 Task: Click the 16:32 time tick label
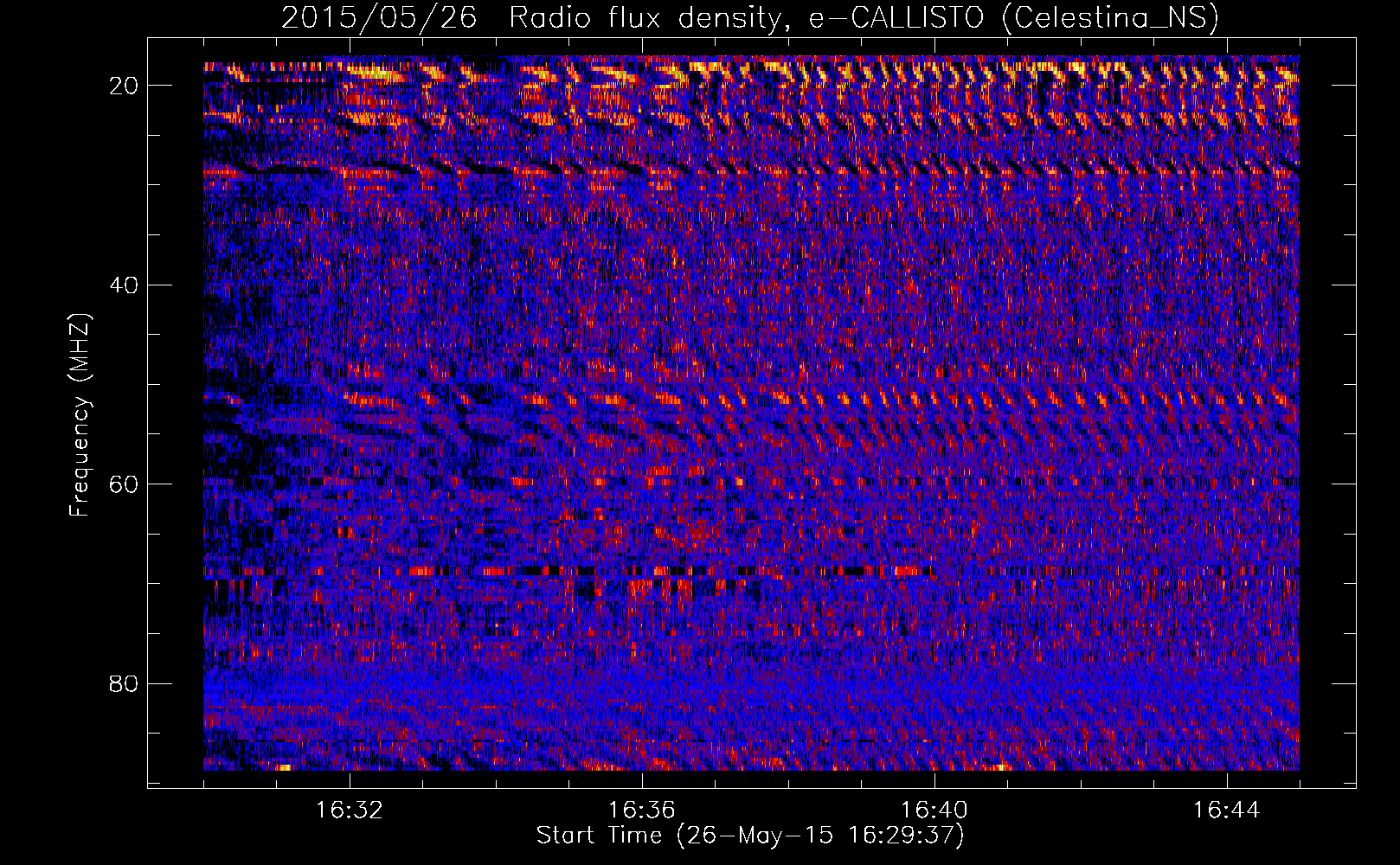pyautogui.click(x=350, y=811)
